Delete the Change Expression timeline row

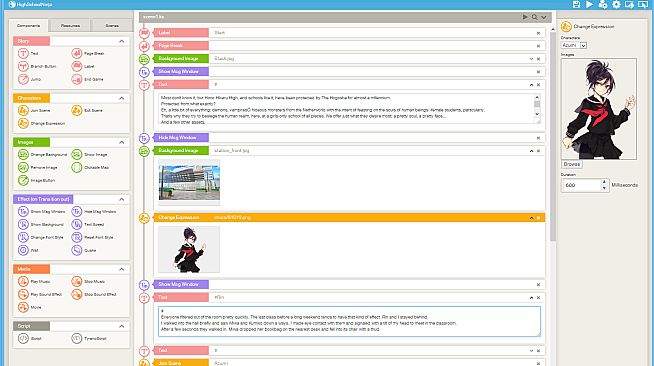[x=538, y=218]
